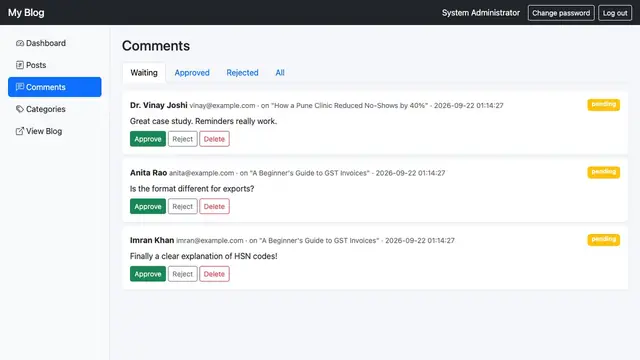
Task: Click the View Blog external link icon
Action: [20, 131]
